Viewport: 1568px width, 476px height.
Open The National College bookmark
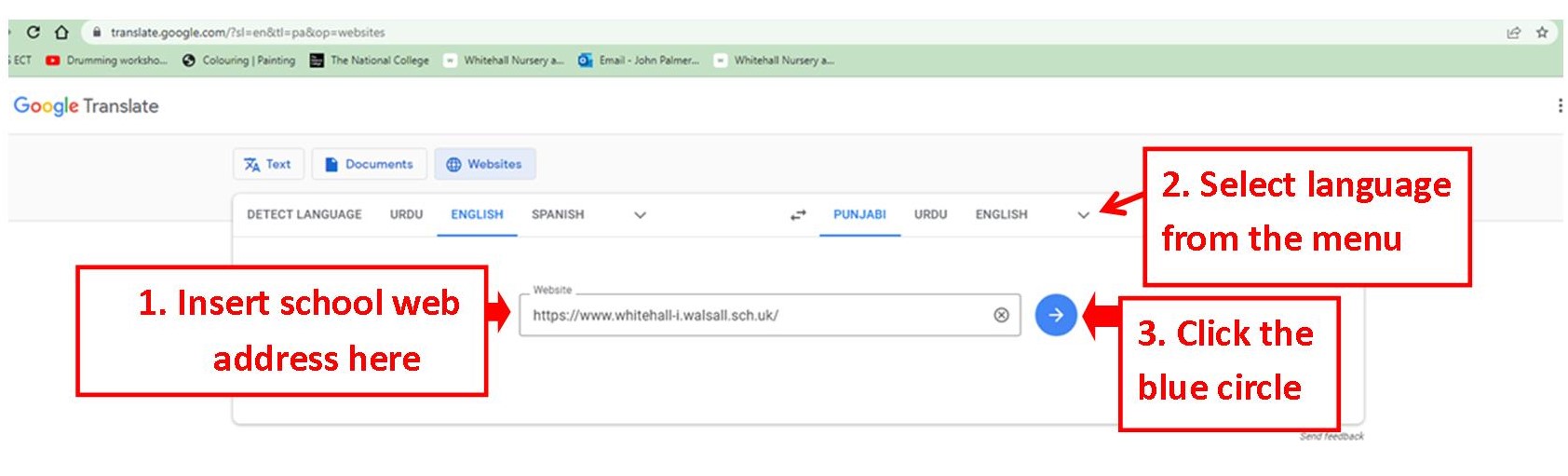point(370,61)
